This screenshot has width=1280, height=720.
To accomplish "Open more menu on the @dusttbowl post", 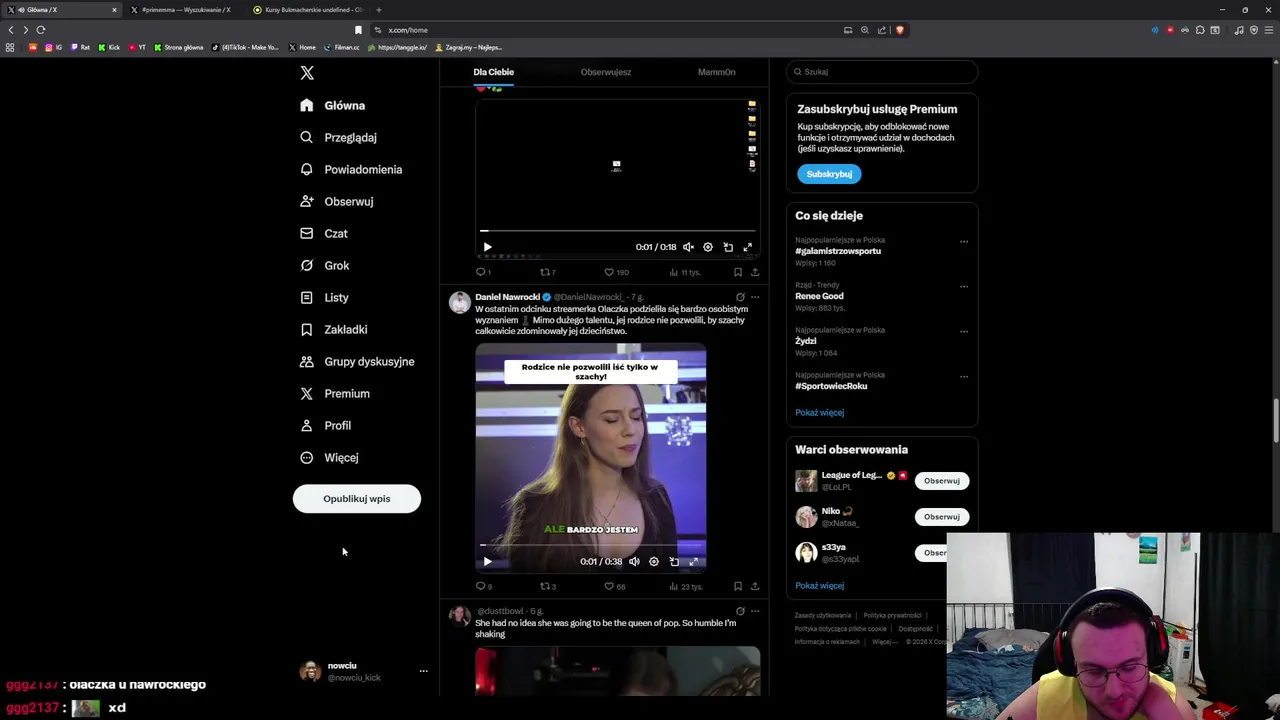I will pyautogui.click(x=755, y=611).
